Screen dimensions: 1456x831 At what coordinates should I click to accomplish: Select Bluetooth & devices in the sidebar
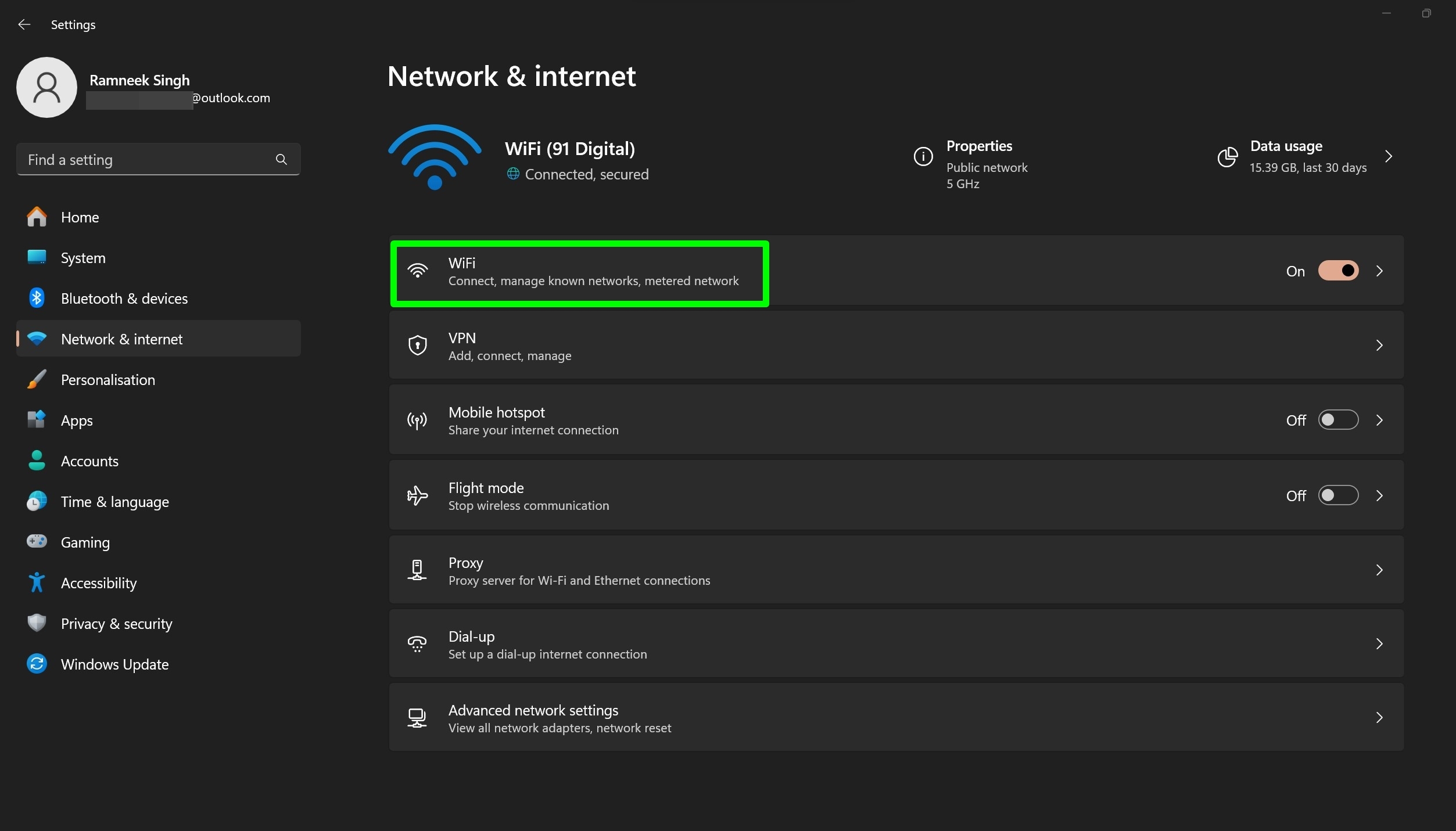[x=158, y=298]
